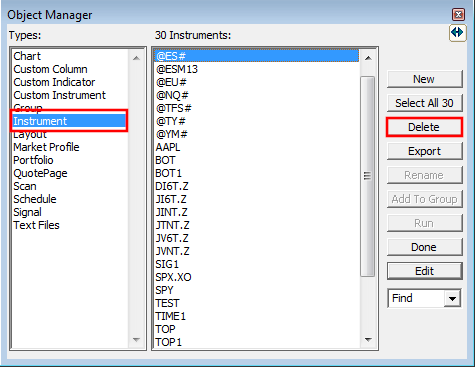
Task: Select the @ES# instrument
Action: (x=256, y=56)
